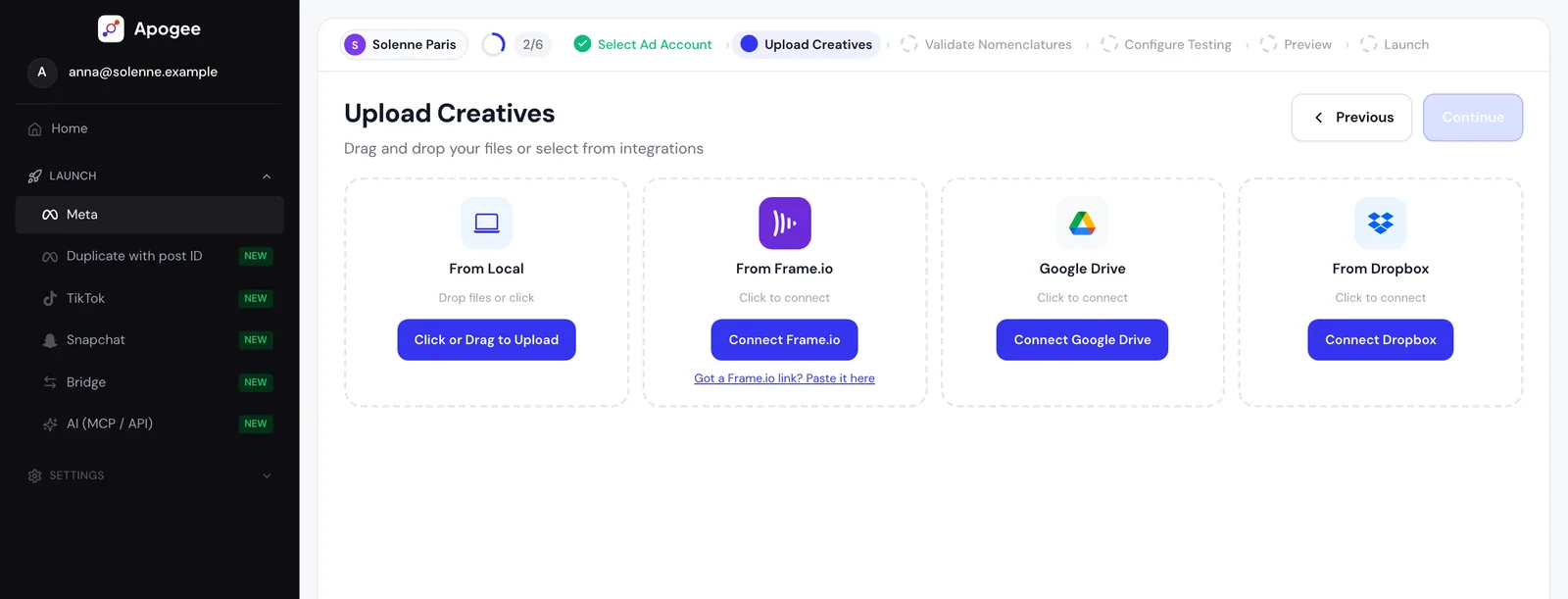Click the From Local heading
The height and width of the screenshot is (599, 1568).
pyautogui.click(x=486, y=269)
